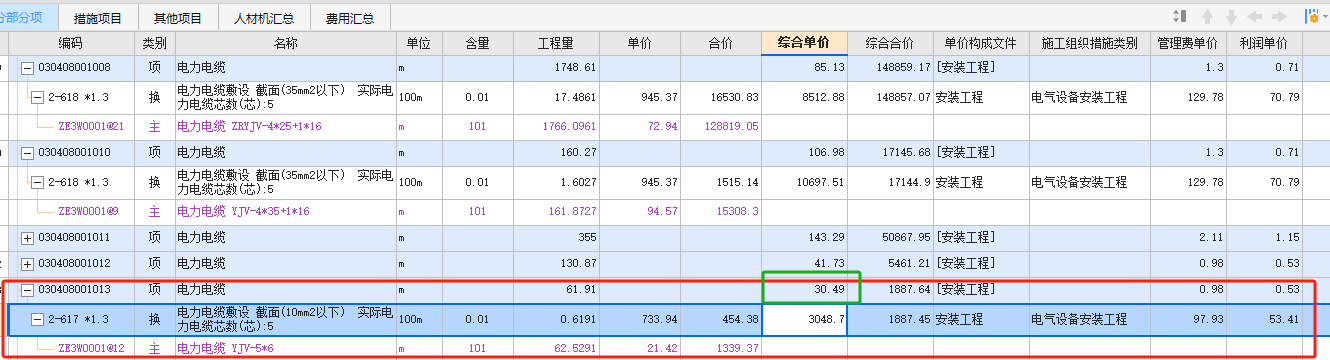Select cell with value 30.49
This screenshot has width=1330, height=360.
click(x=804, y=289)
